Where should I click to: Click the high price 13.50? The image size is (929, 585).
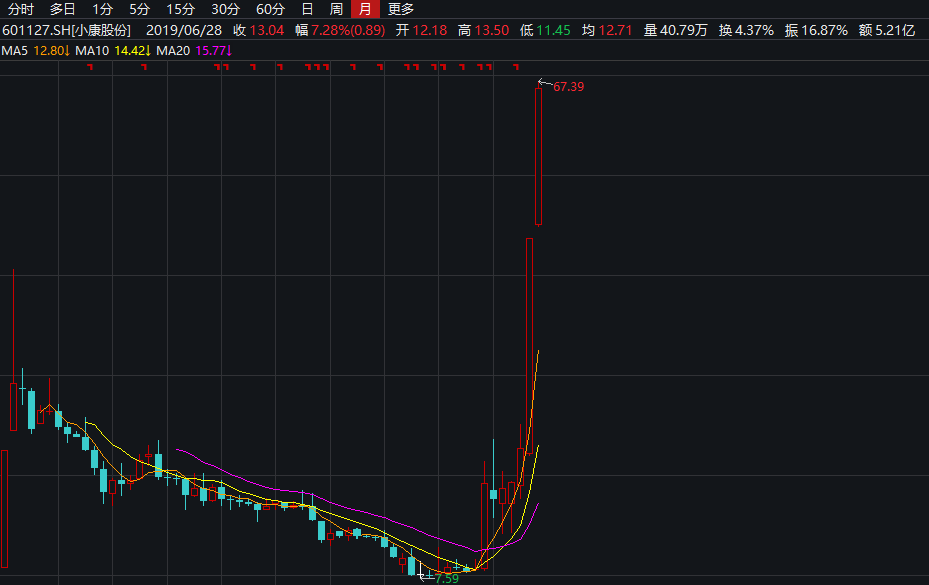point(492,30)
